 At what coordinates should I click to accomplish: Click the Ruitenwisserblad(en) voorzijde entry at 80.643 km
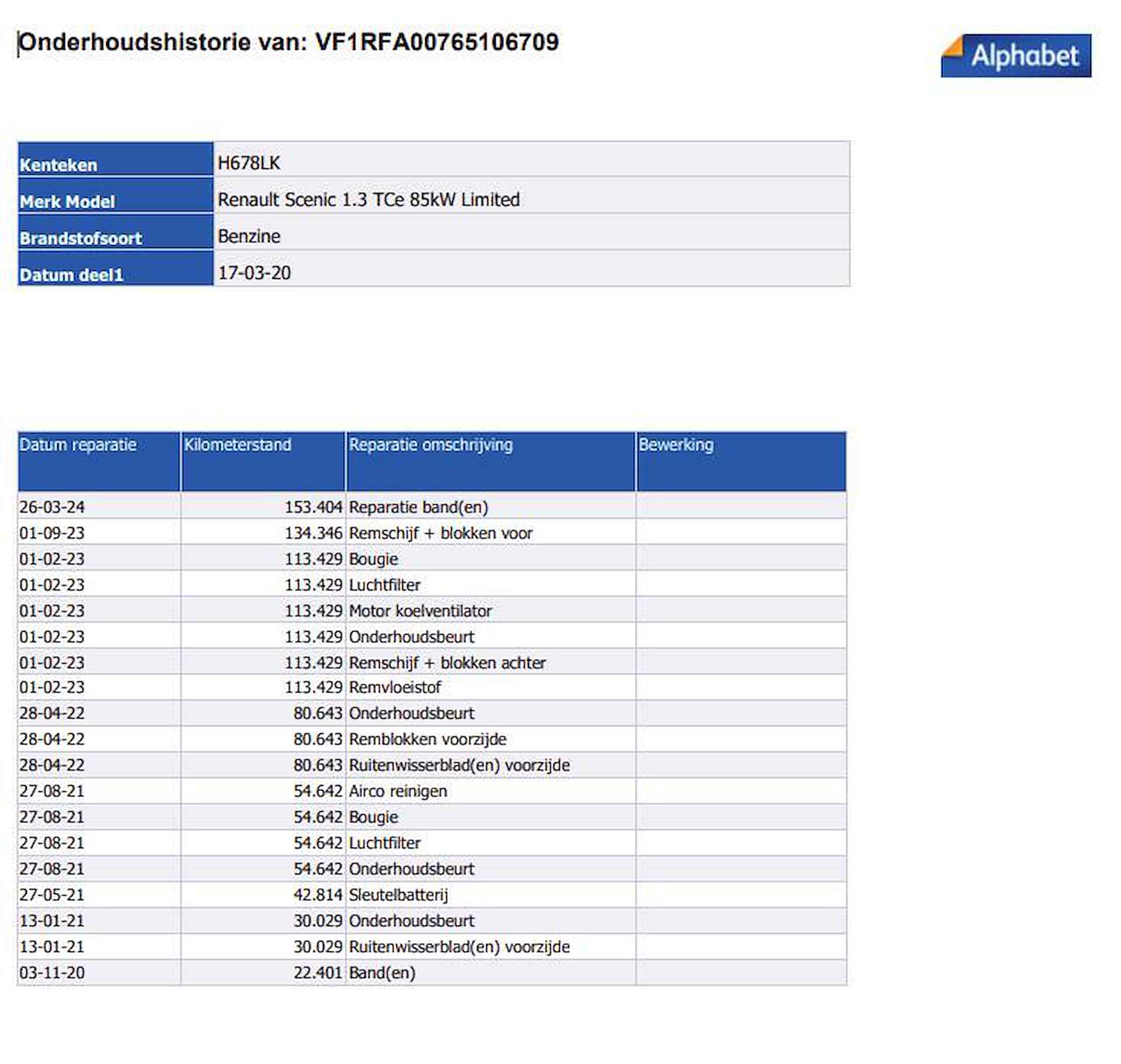coord(459,765)
